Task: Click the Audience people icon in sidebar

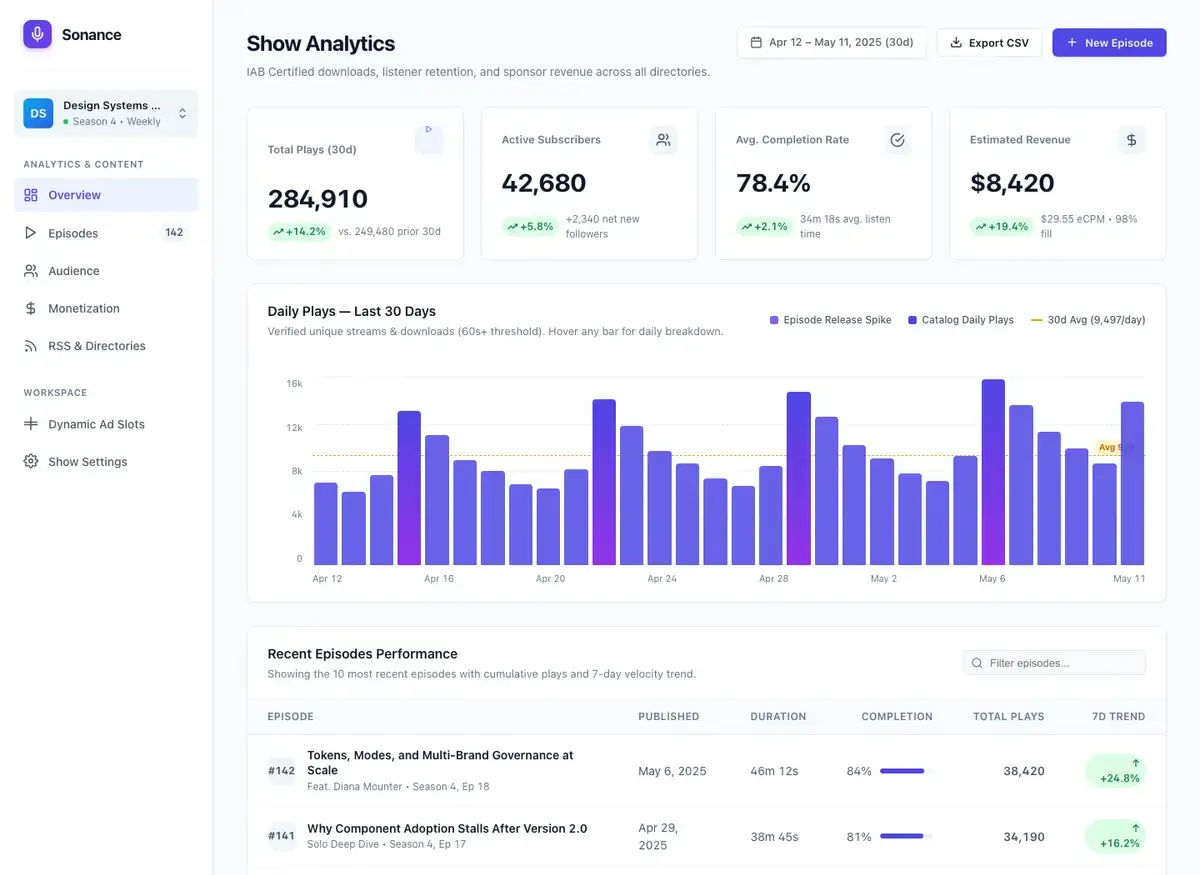Action: point(31,271)
